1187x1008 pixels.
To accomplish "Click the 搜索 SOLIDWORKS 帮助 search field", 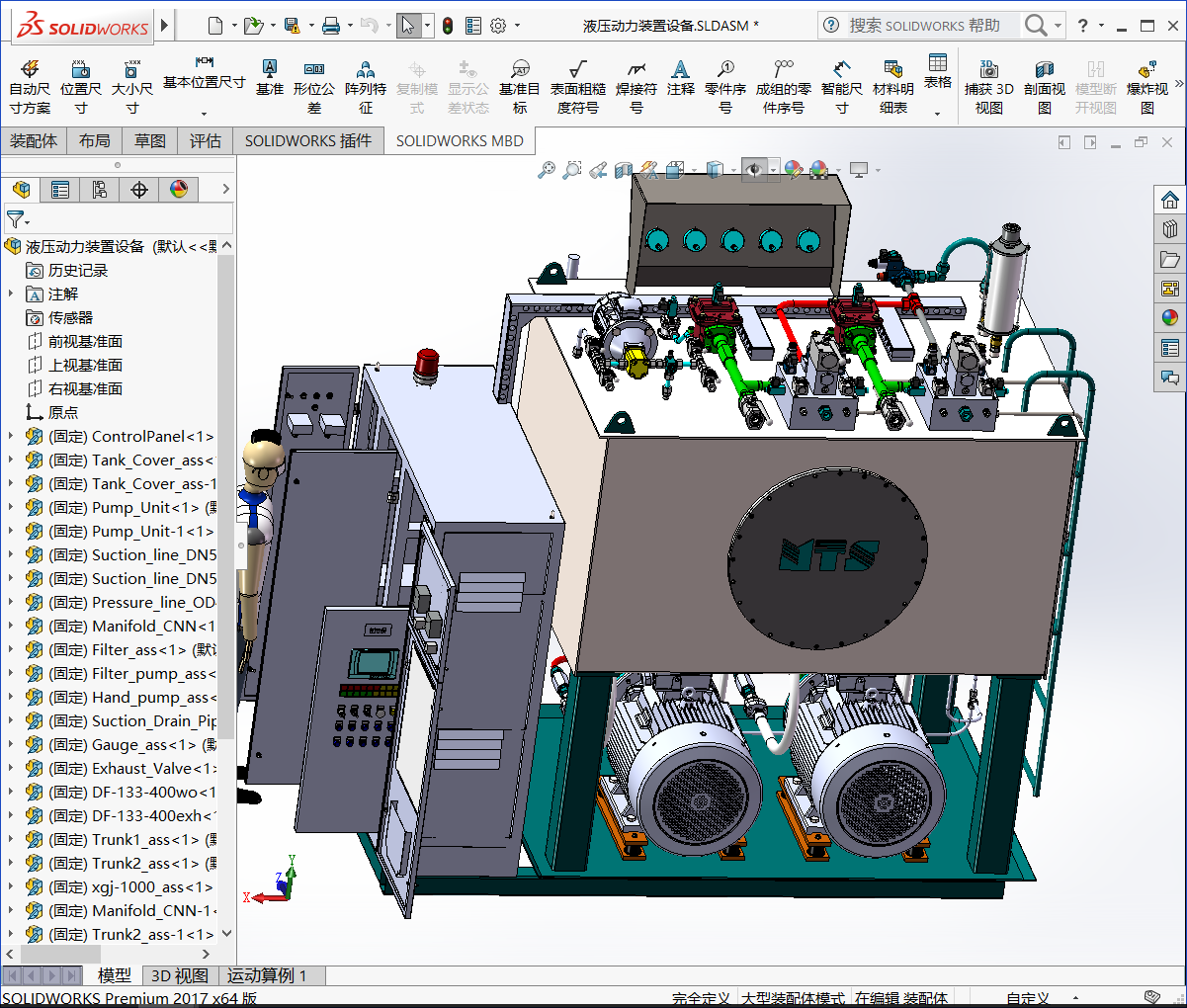I will point(924,26).
